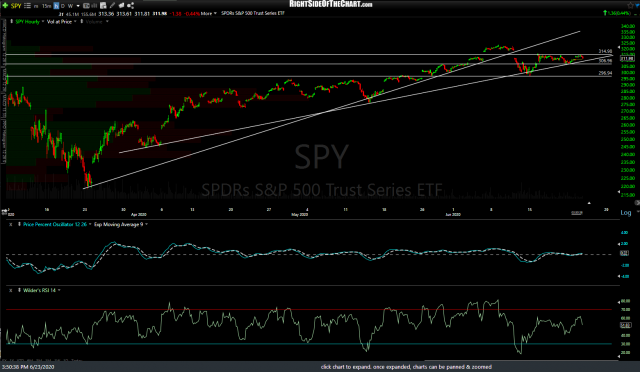Click the move handle of Wilder's RSI
The image size is (640, 372).
pos(19,290)
